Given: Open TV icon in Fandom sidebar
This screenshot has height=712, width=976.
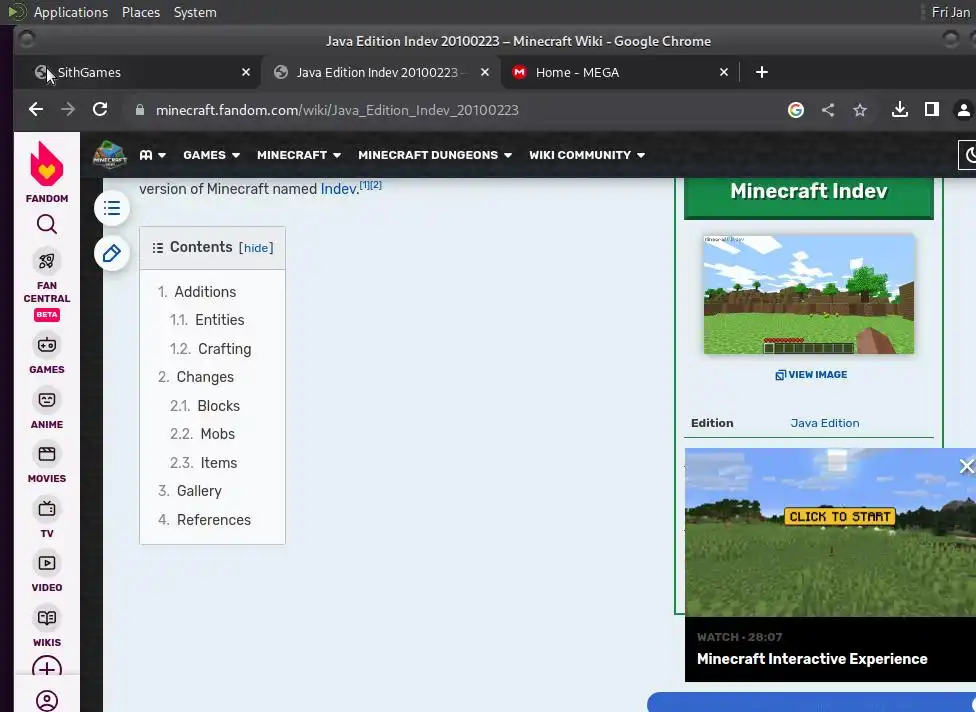Looking at the screenshot, I should [47, 508].
